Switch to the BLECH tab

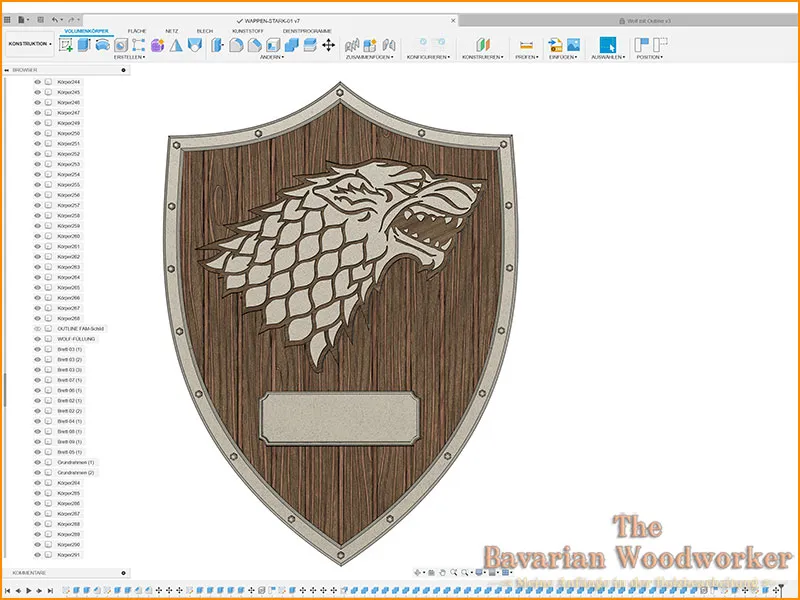(x=205, y=31)
